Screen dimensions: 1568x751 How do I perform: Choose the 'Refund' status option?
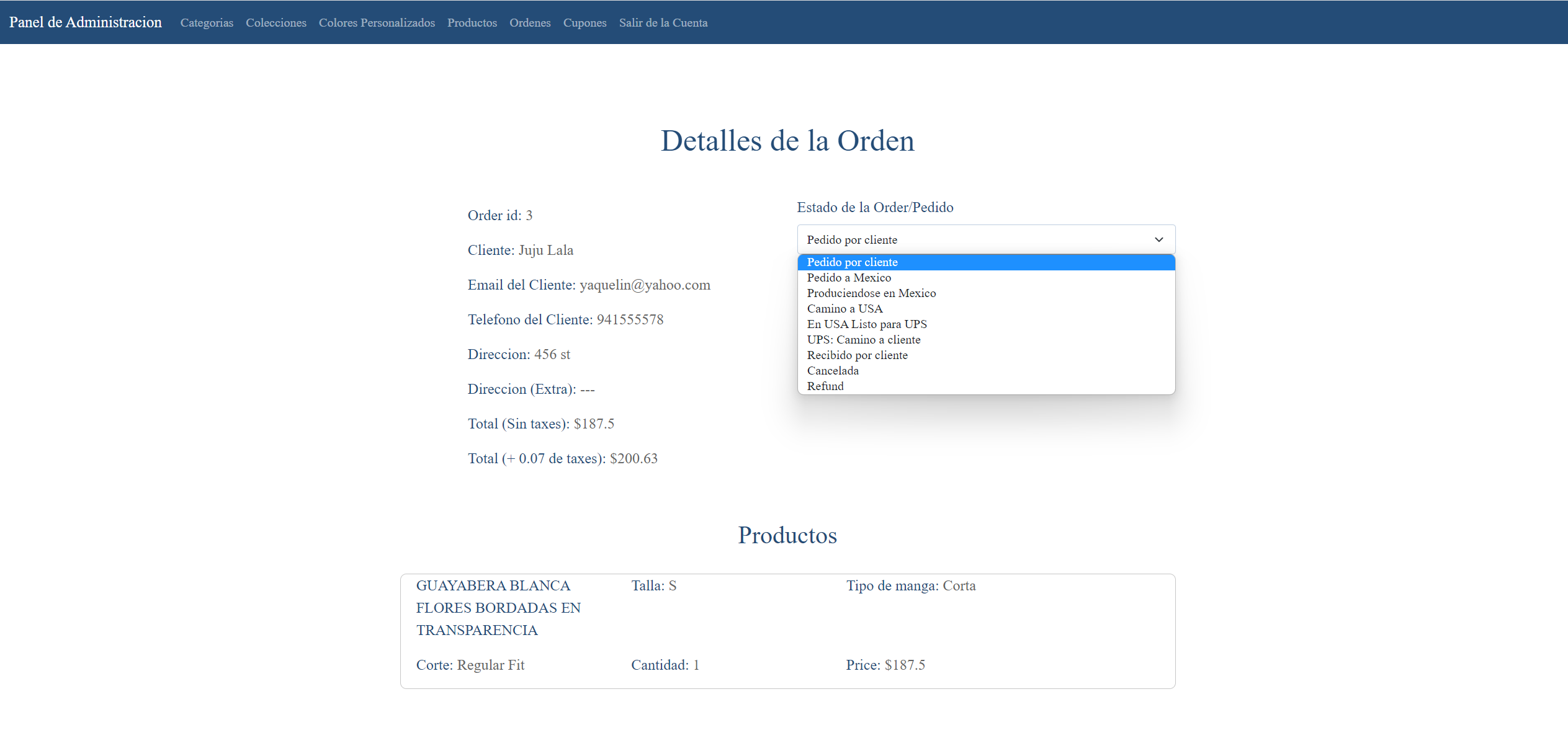(825, 386)
